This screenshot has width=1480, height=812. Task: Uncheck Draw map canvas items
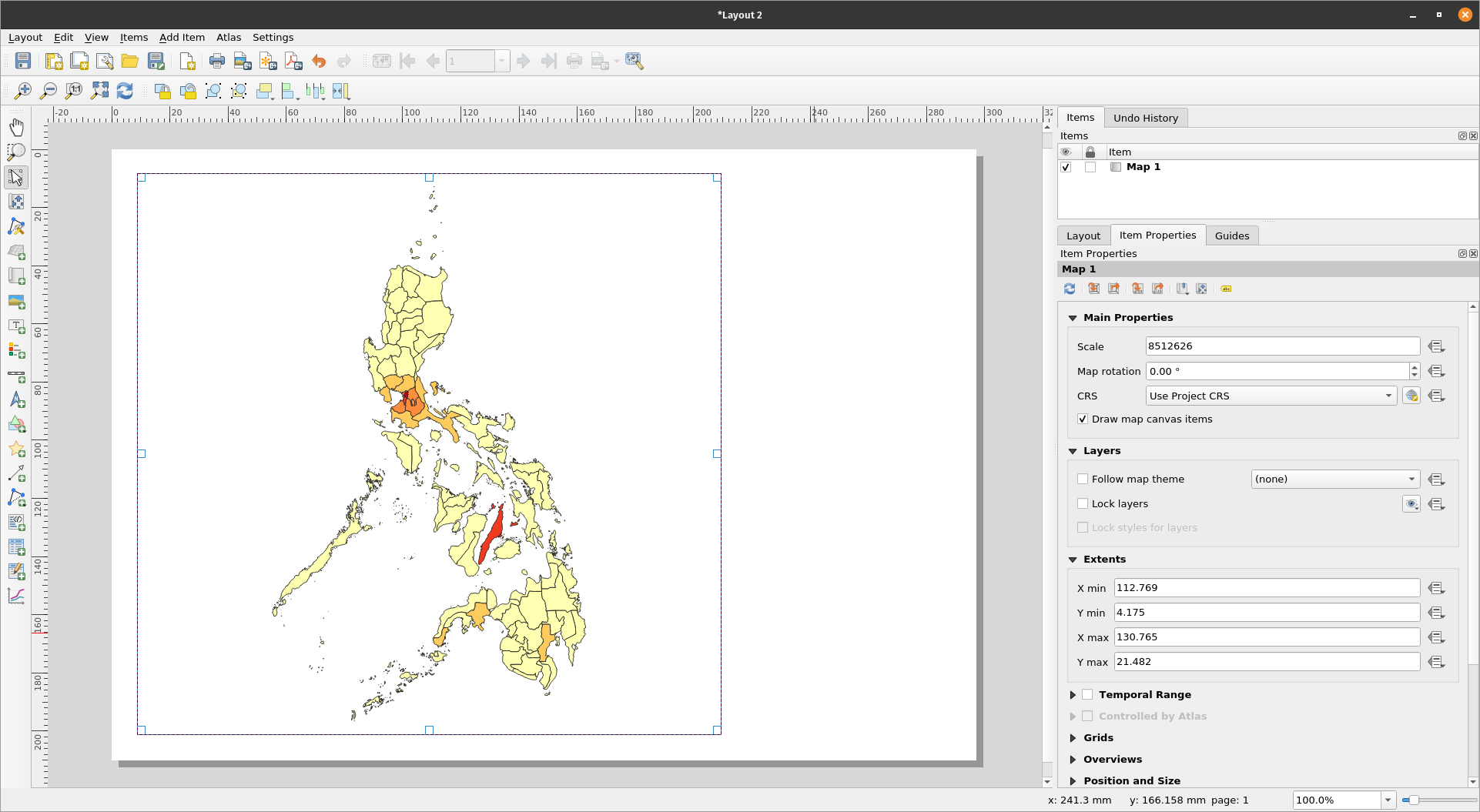point(1083,419)
